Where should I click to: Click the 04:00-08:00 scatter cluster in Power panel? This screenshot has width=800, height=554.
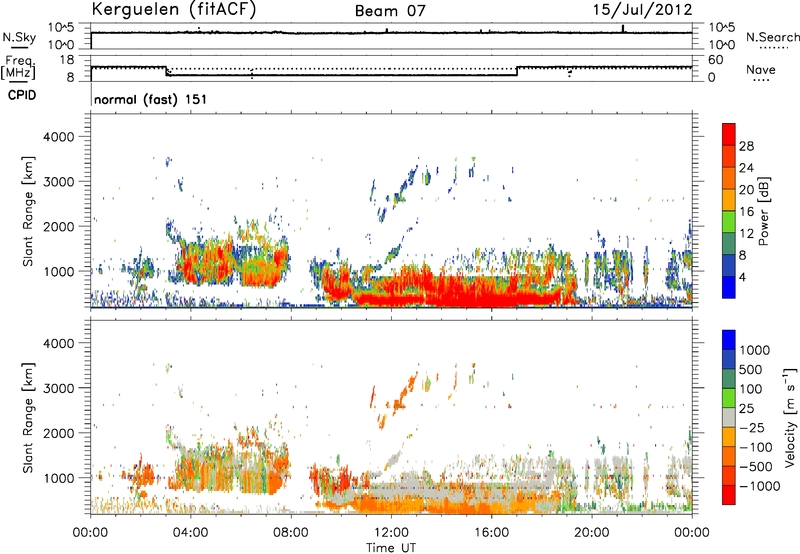pos(230,260)
